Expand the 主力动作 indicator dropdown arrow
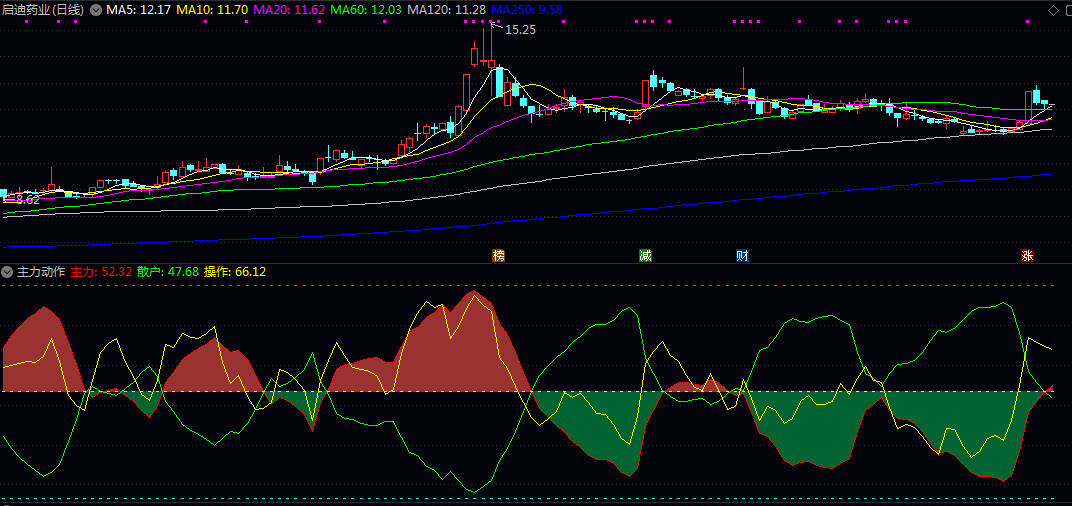 (x=7, y=272)
